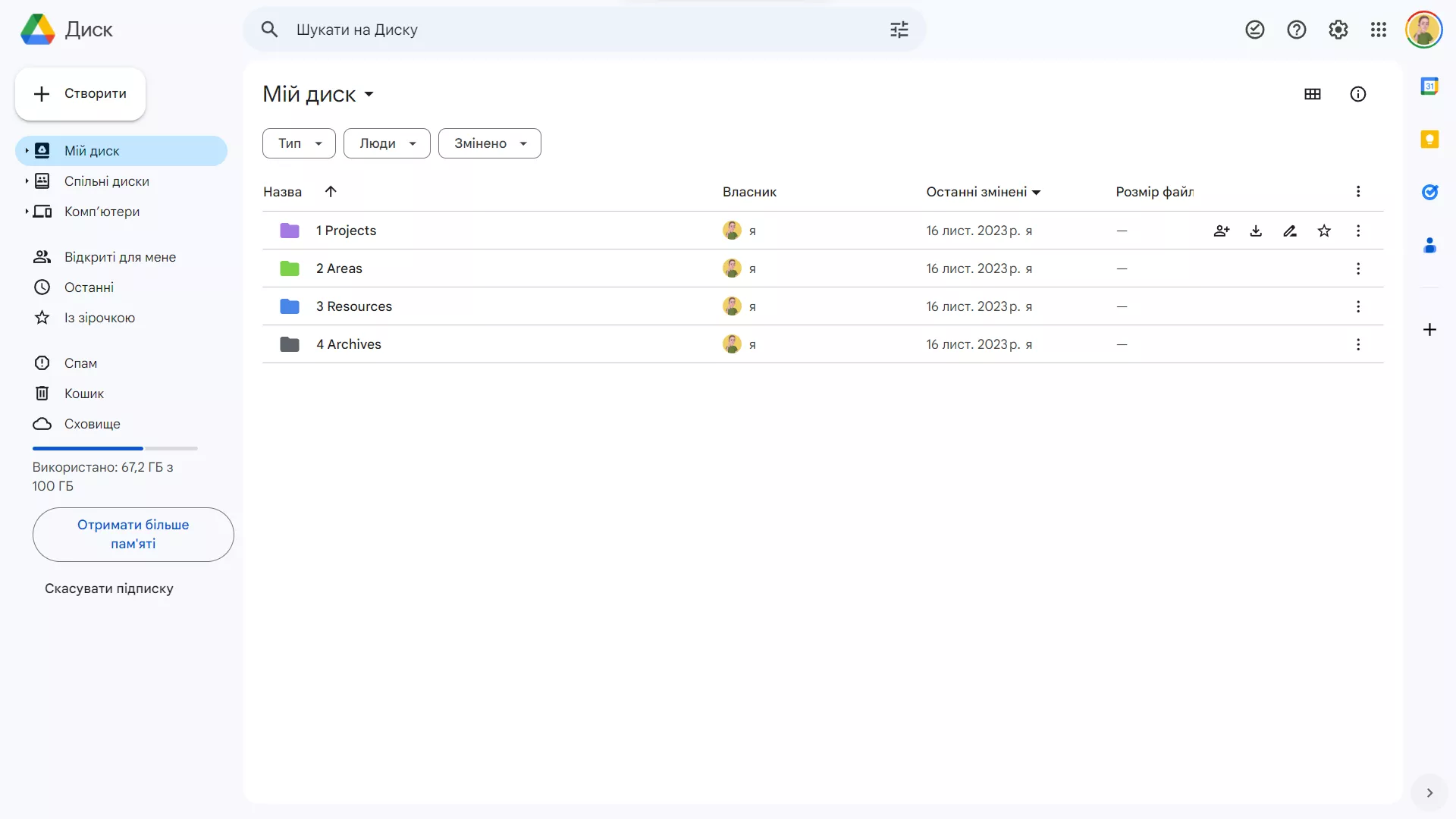The image size is (1456, 819).
Task: Click the Створити button
Action: (x=80, y=94)
